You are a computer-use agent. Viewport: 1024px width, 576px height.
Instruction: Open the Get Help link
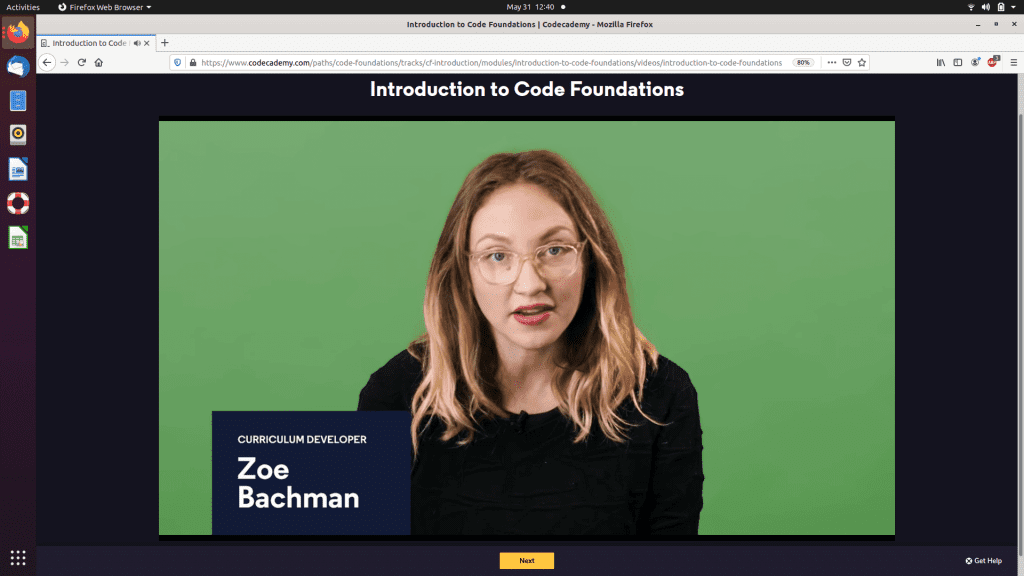(x=984, y=560)
